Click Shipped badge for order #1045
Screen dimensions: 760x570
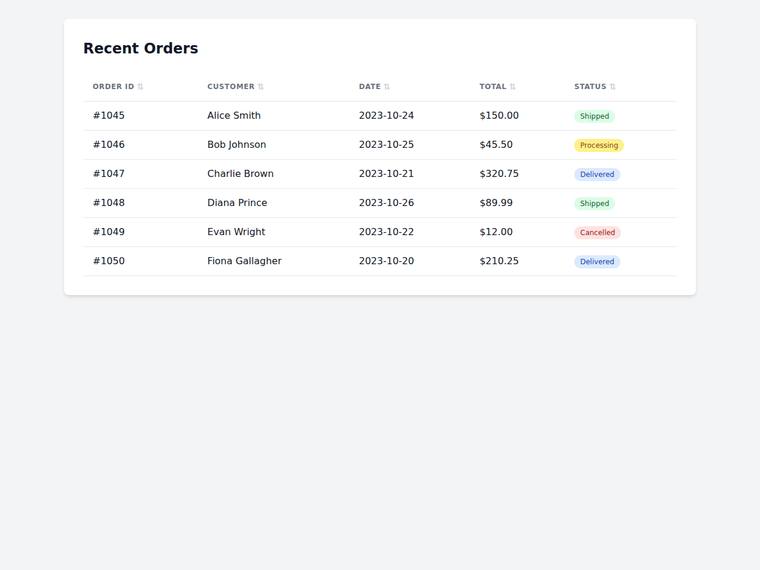point(595,116)
